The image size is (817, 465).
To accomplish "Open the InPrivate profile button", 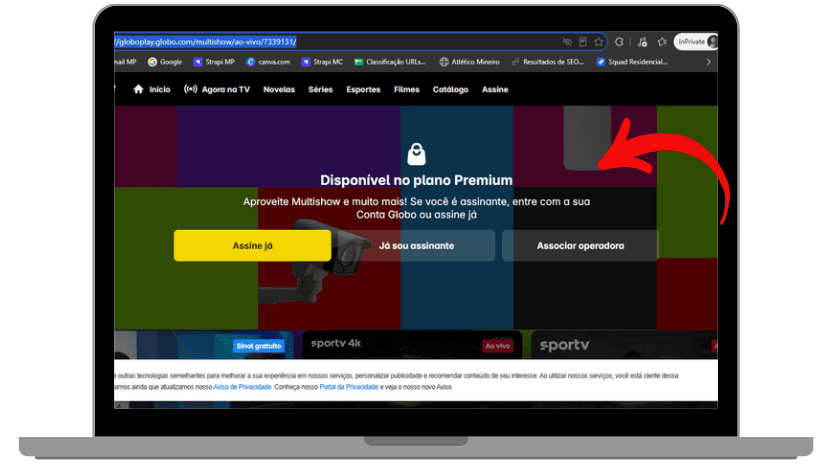I will tap(697, 42).
